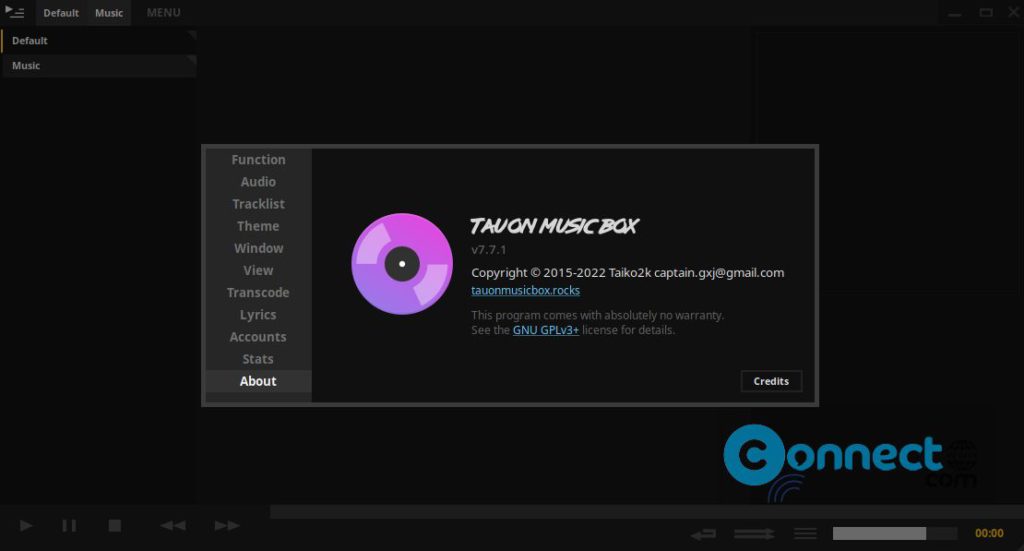Toggle shuffle mode arrows icon
The width and height of the screenshot is (1024, 551).
[754, 534]
